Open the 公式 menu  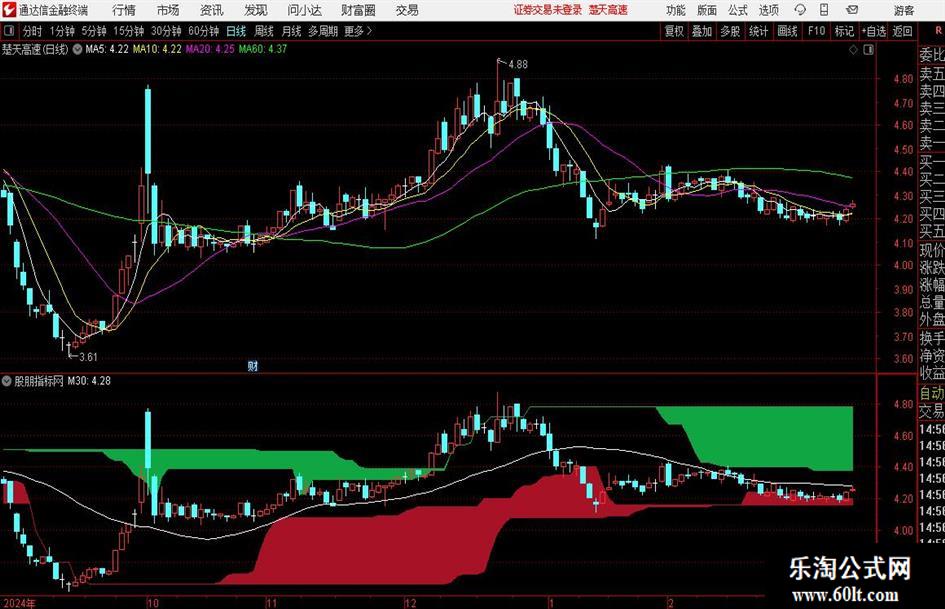pyautogui.click(x=737, y=10)
